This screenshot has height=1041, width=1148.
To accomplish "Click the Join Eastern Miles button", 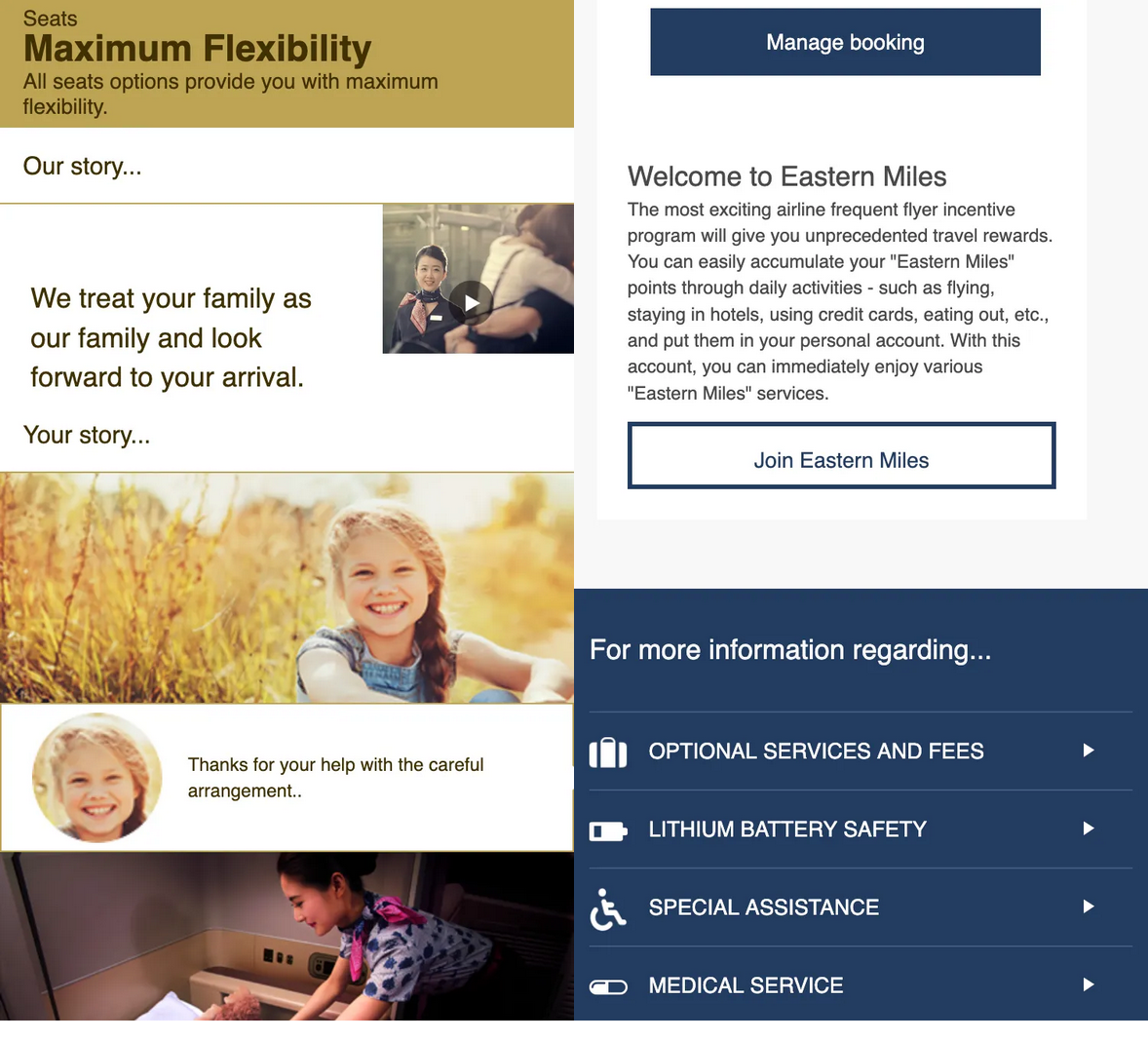I will tap(841, 455).
